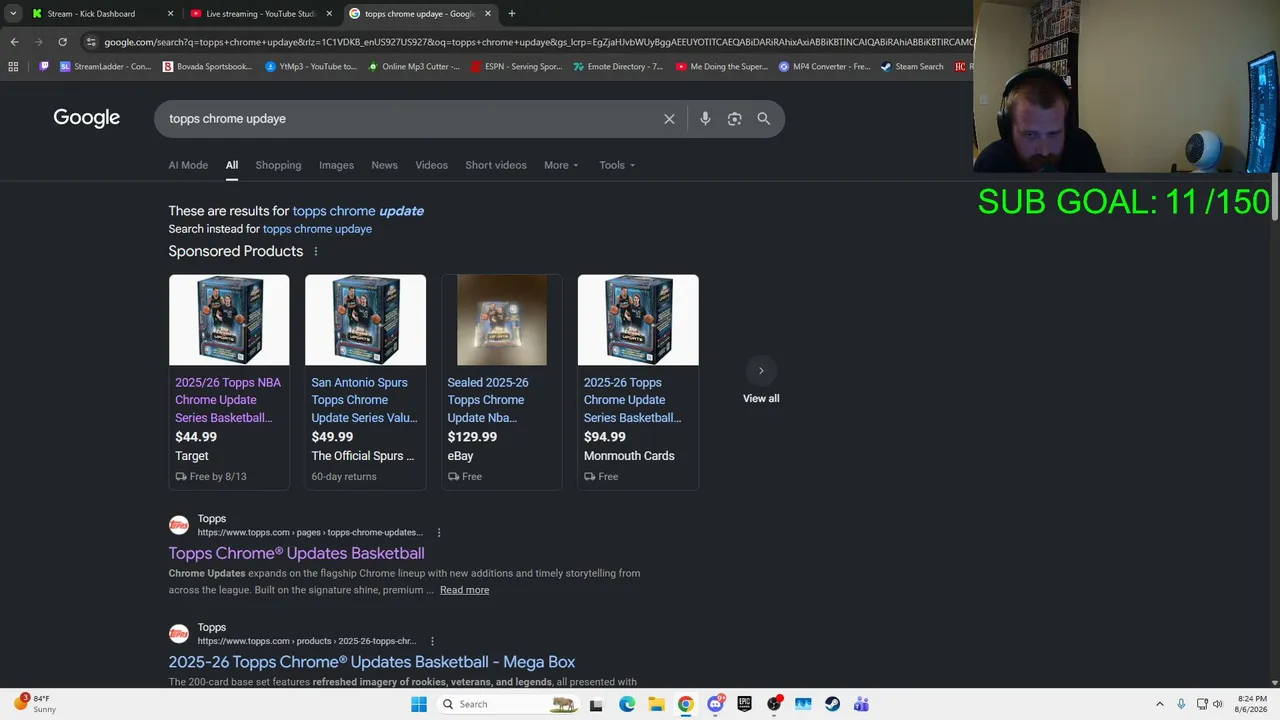Open more options for Sponsored Products
This screenshot has width=1280, height=720.
tap(316, 252)
